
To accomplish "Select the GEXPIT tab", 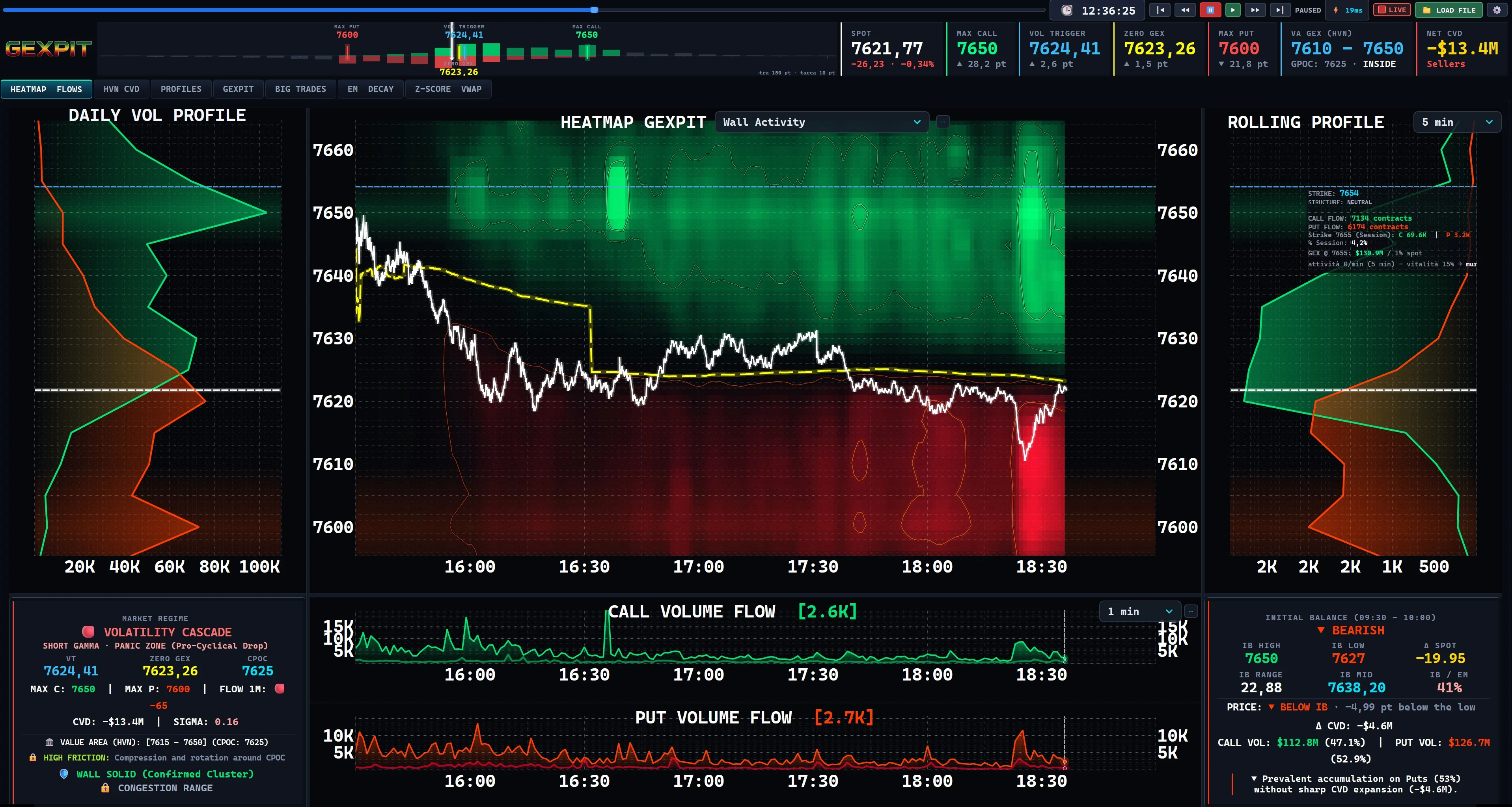I will click(x=238, y=89).
